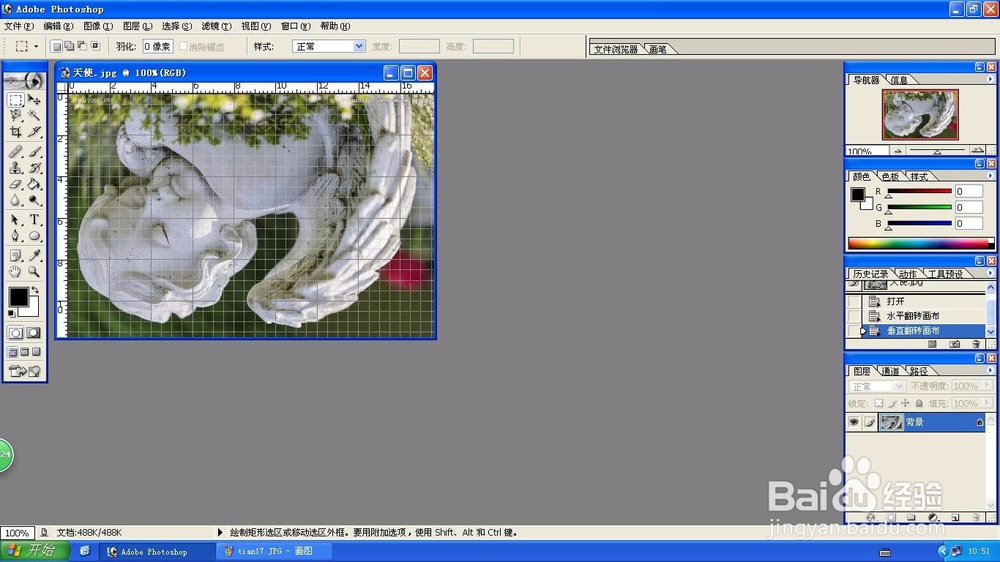
Task: Open the 图像 menu
Action: coord(98,26)
